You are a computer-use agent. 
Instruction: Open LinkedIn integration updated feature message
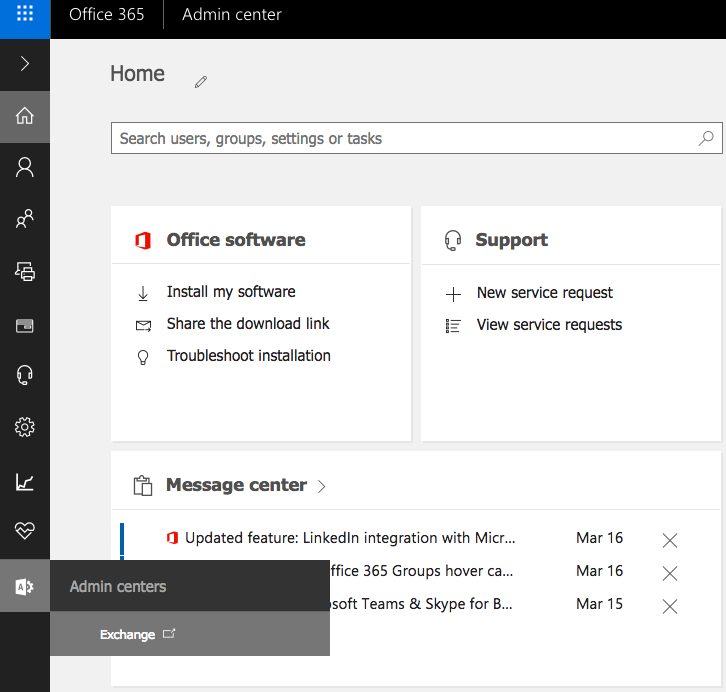point(350,538)
